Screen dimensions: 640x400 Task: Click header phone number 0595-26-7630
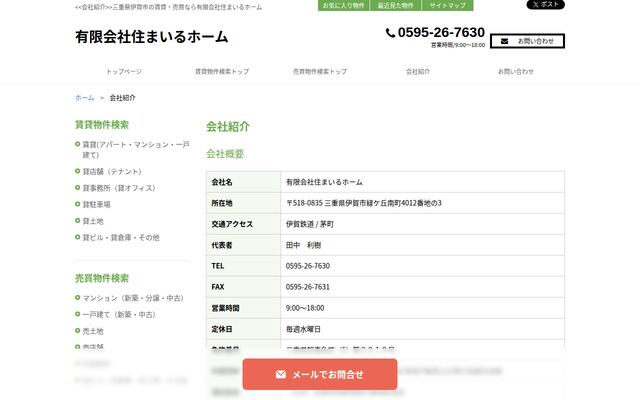coord(441,32)
